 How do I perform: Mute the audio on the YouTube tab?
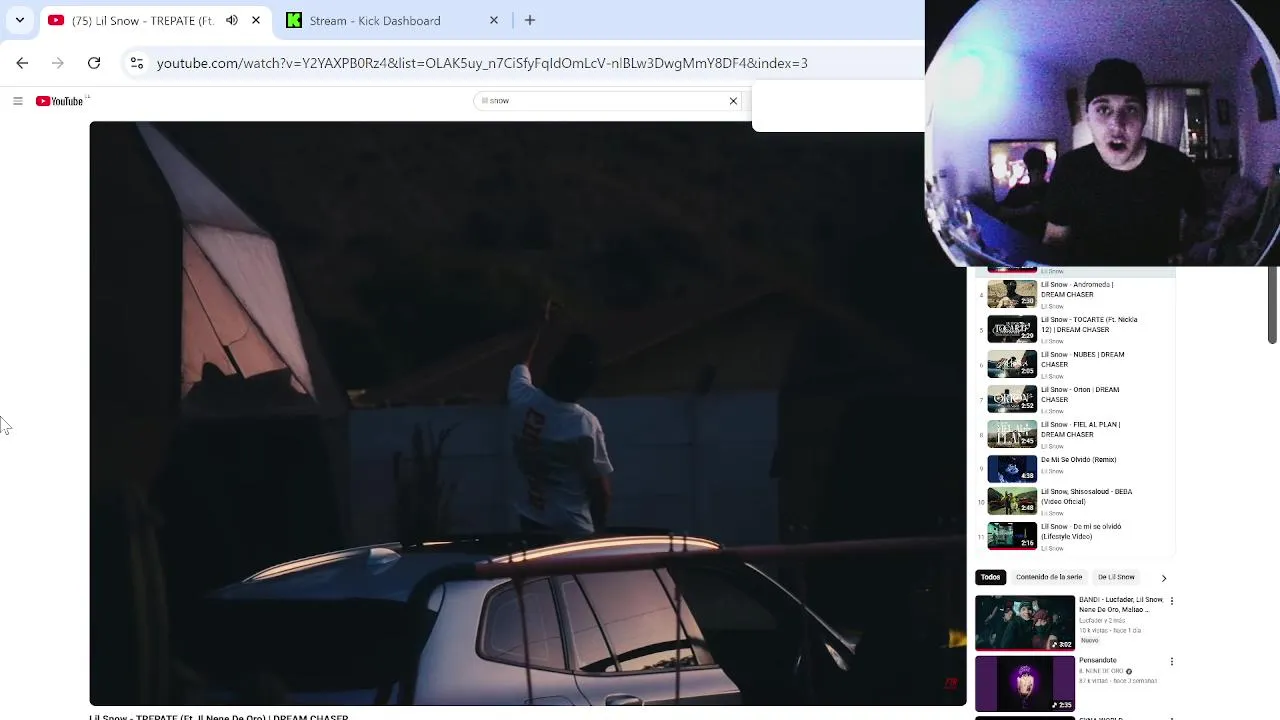(232, 20)
